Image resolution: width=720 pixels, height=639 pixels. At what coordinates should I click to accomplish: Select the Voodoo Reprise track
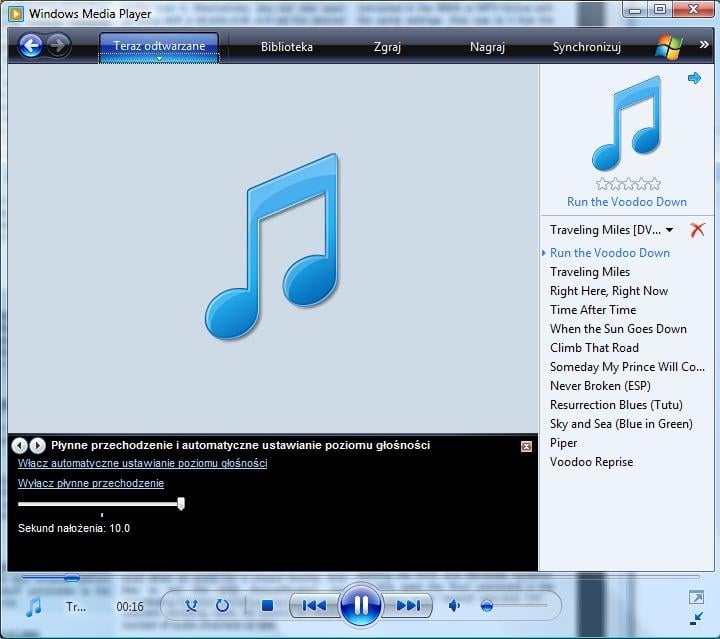tap(591, 462)
